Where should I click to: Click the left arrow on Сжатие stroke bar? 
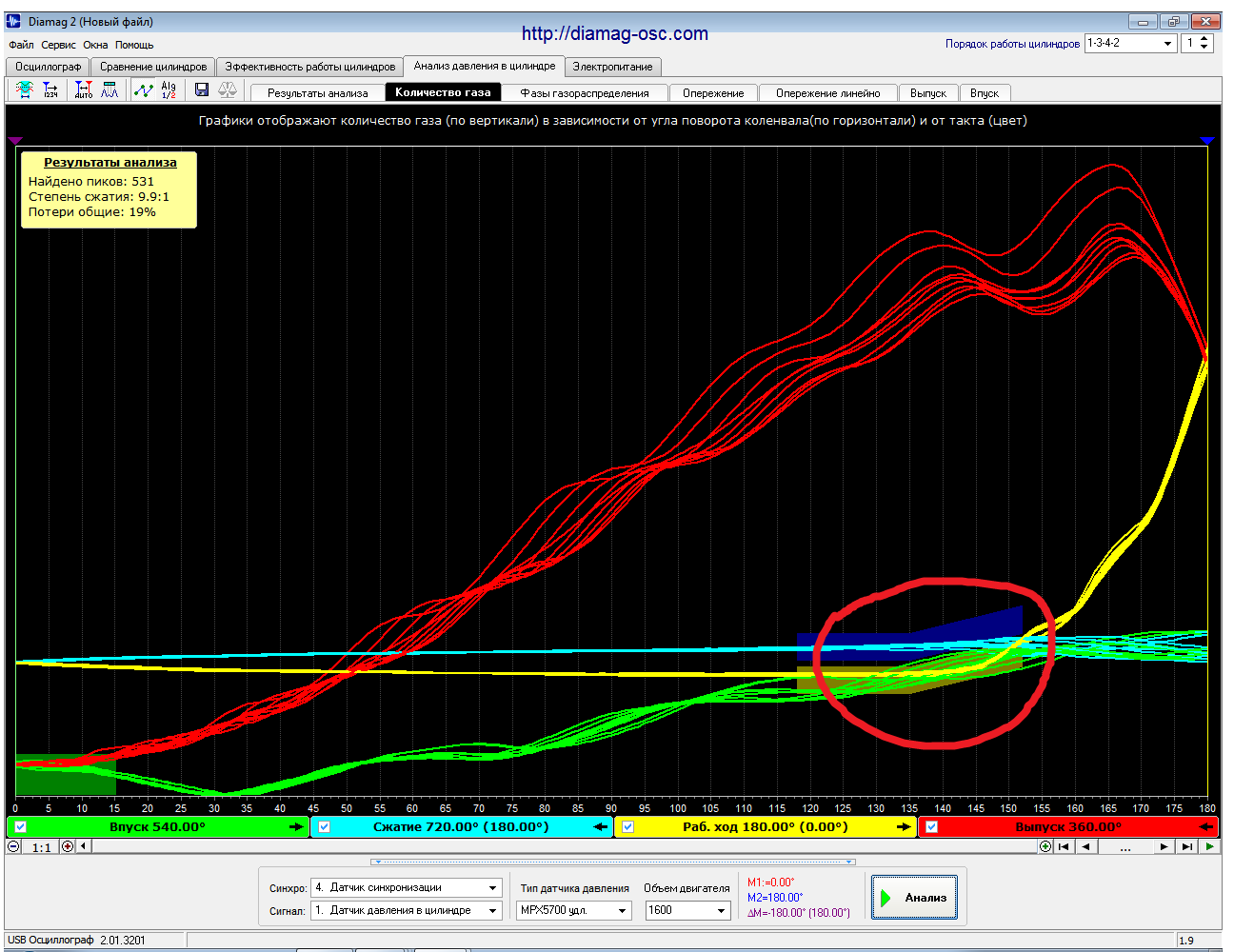[x=601, y=827]
